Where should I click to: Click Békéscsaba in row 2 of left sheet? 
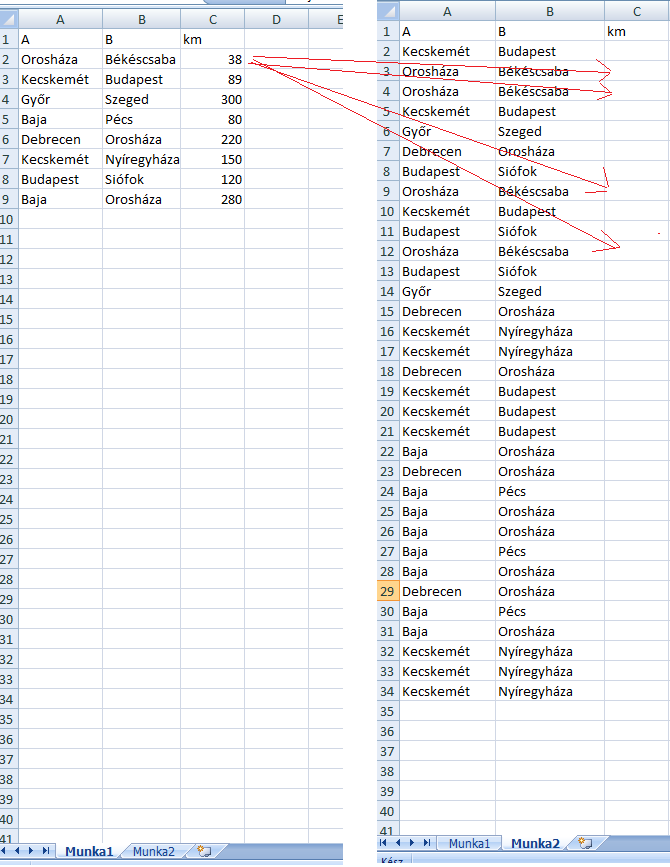(142, 59)
